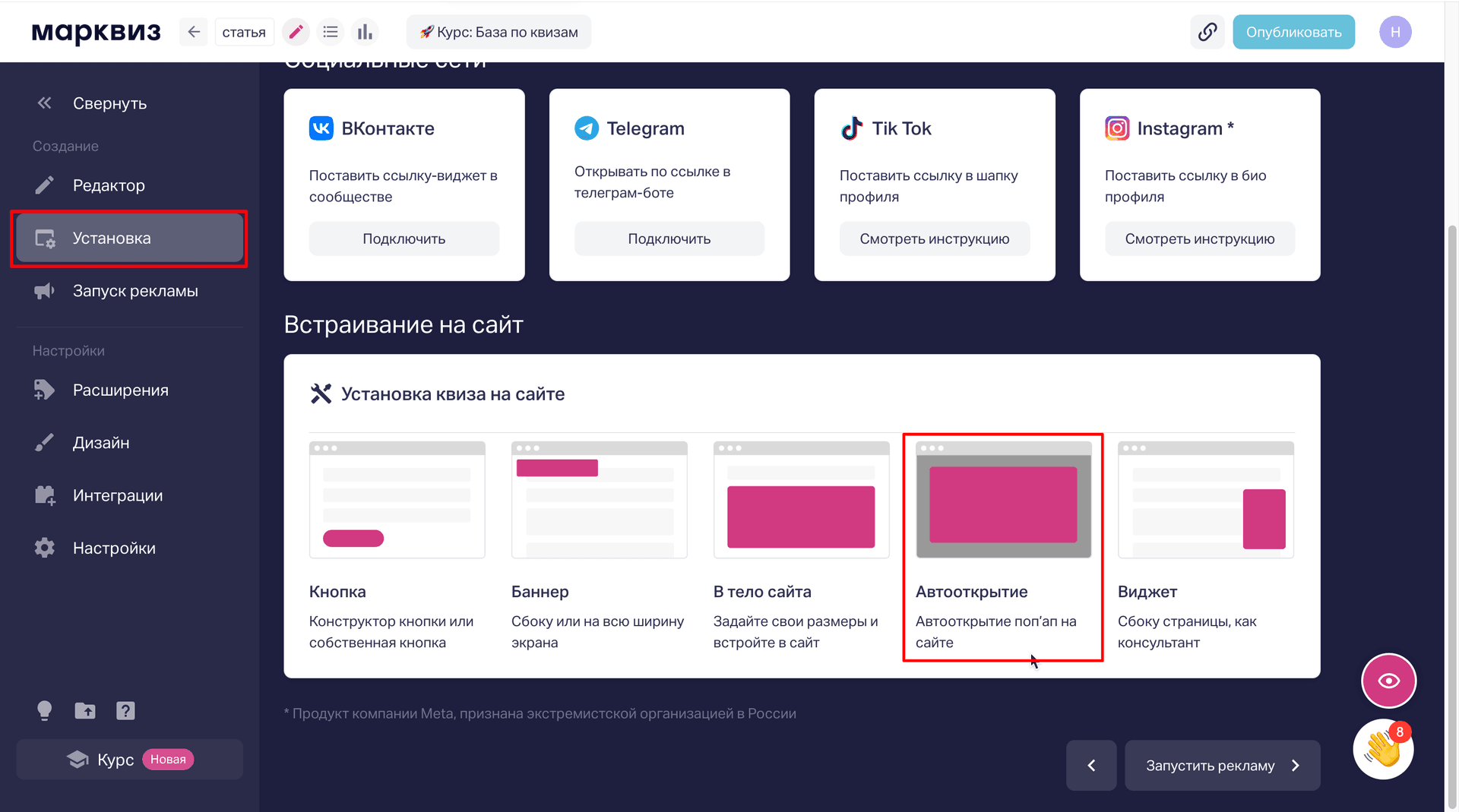Viewport: 1459px width, 812px height.
Task: Select the В тело сайта thumbnail
Action: pos(802,500)
